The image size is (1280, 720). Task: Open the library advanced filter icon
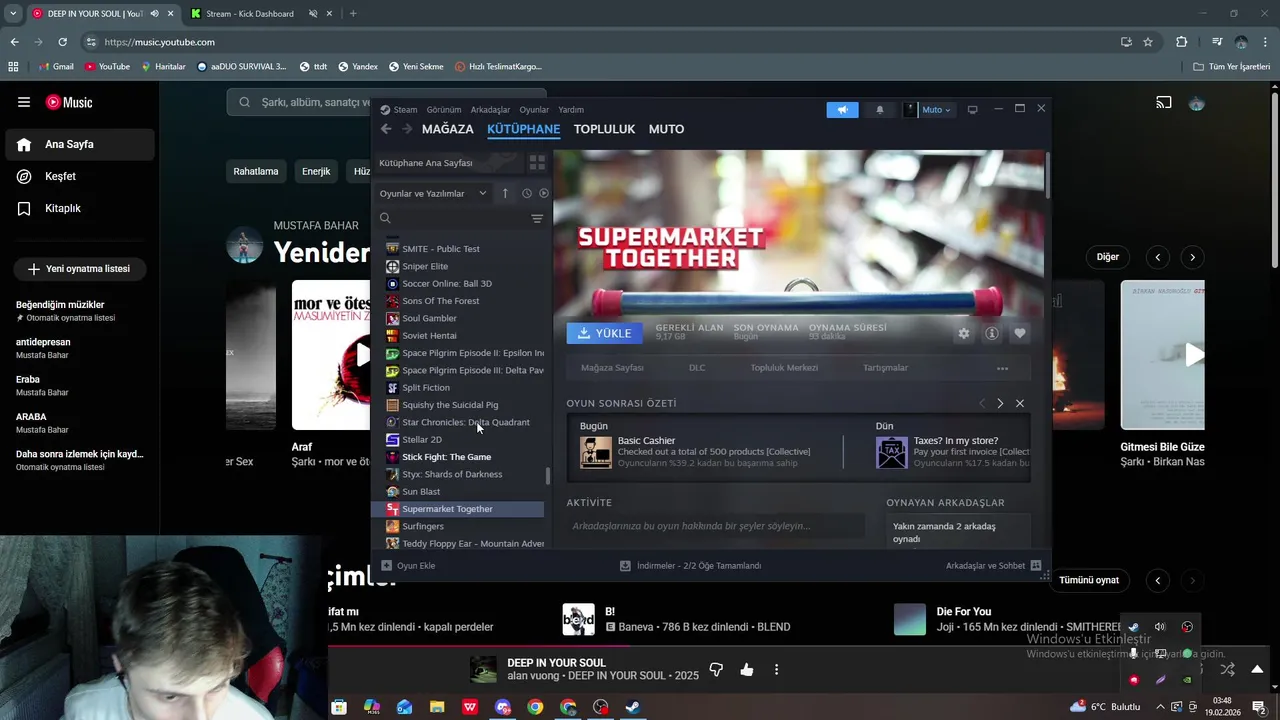click(537, 218)
